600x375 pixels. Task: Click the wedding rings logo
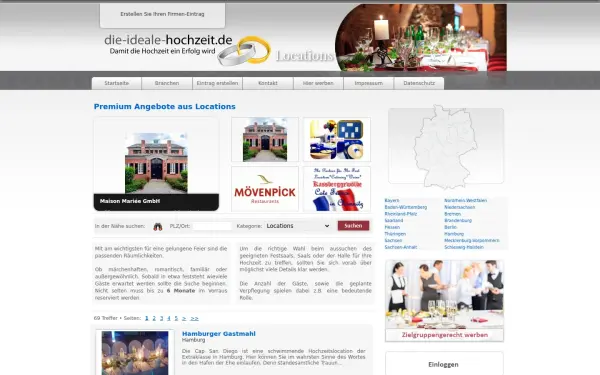(x=244, y=51)
